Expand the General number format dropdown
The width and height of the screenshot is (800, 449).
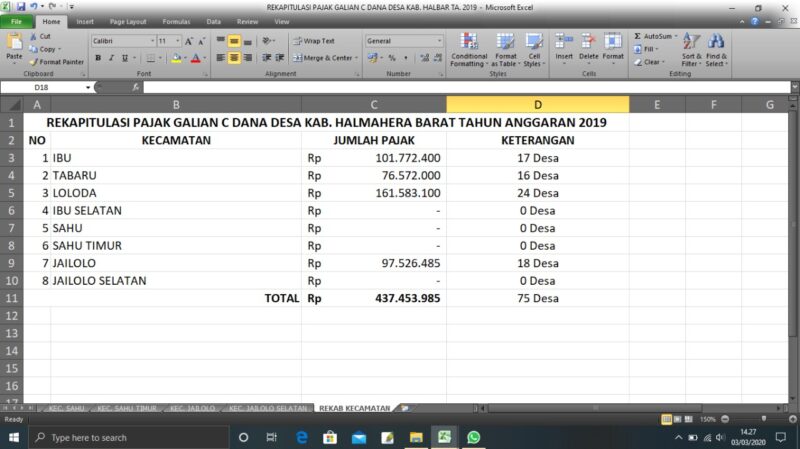[438, 41]
